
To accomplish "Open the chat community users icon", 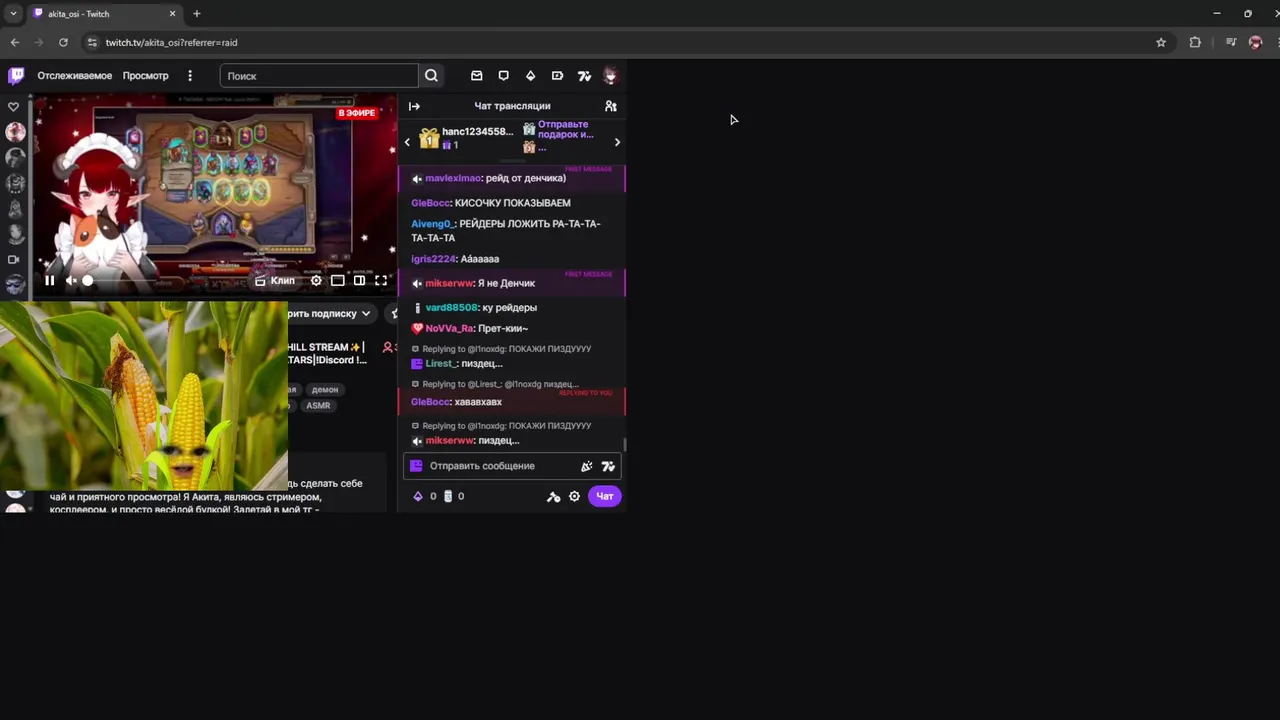I will 611,106.
